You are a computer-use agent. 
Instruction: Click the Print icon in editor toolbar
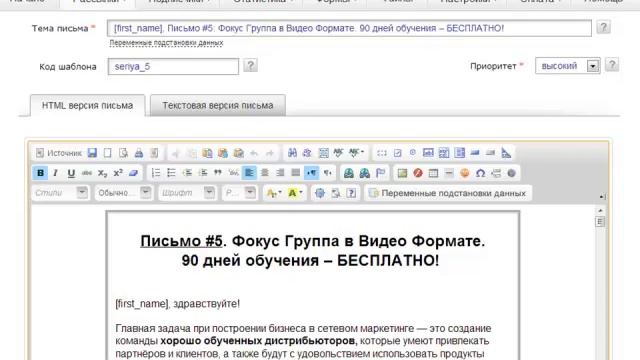click(139, 153)
